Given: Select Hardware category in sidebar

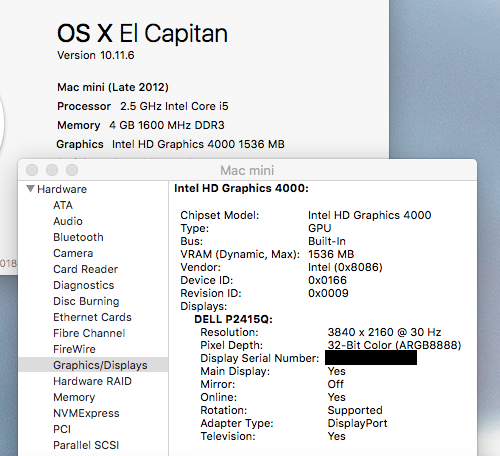Looking at the screenshot, I should point(62,189).
